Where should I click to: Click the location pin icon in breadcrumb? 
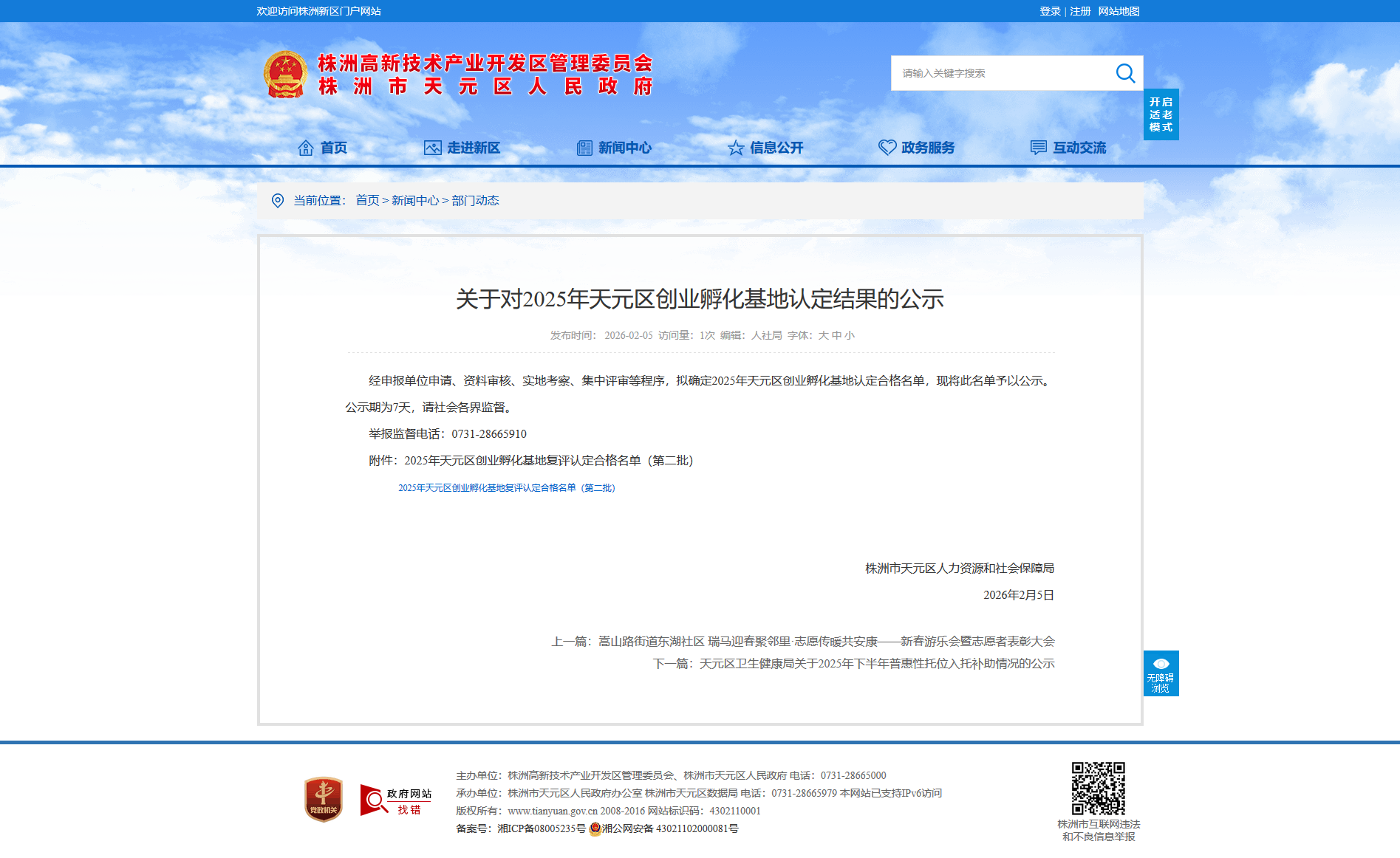click(x=278, y=201)
